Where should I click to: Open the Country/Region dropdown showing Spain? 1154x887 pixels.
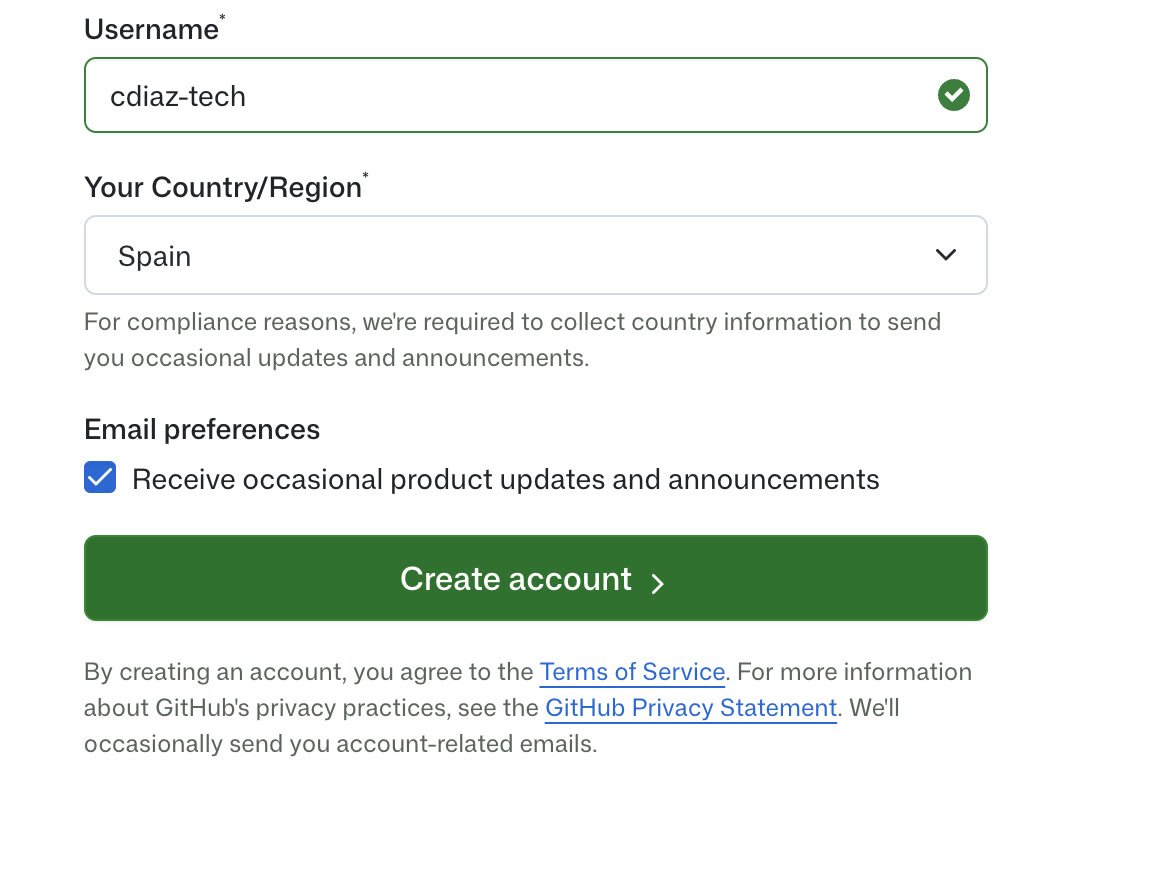click(536, 255)
